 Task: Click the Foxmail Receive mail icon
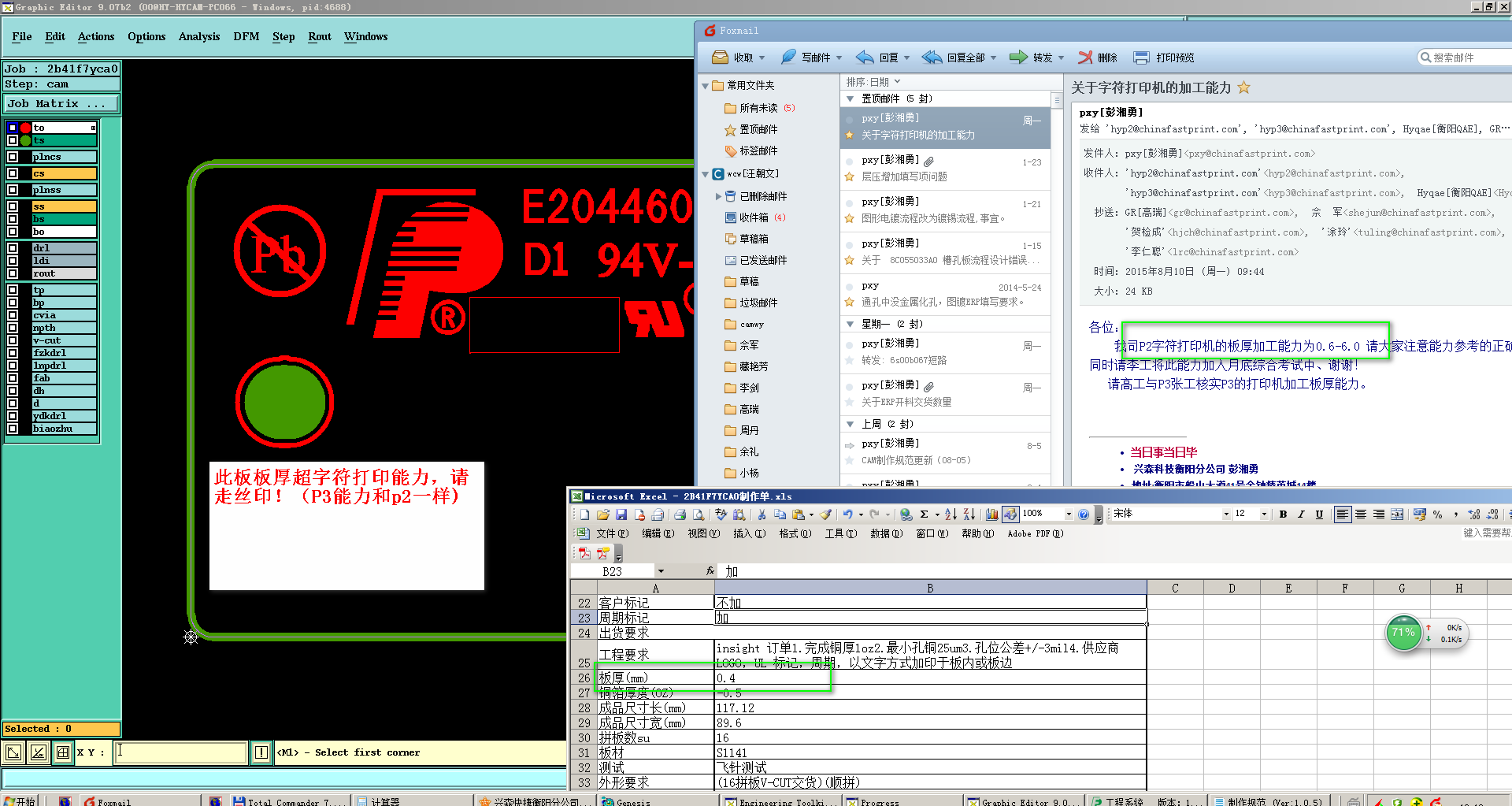[x=720, y=57]
